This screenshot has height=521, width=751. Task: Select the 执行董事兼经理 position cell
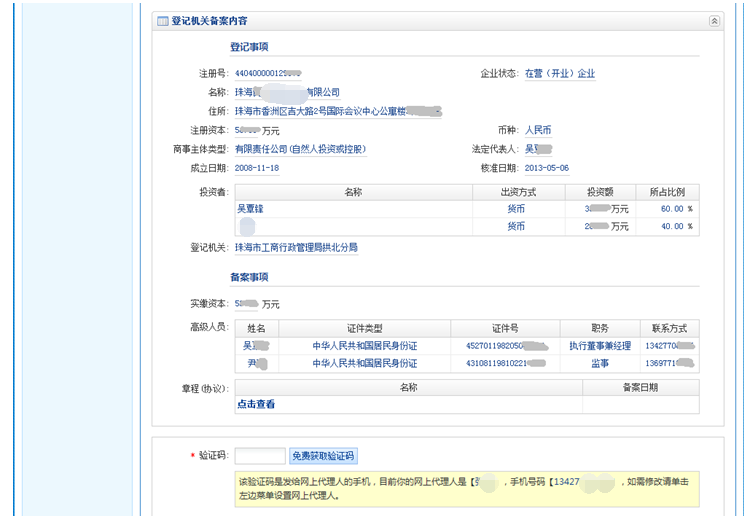[x=600, y=346]
